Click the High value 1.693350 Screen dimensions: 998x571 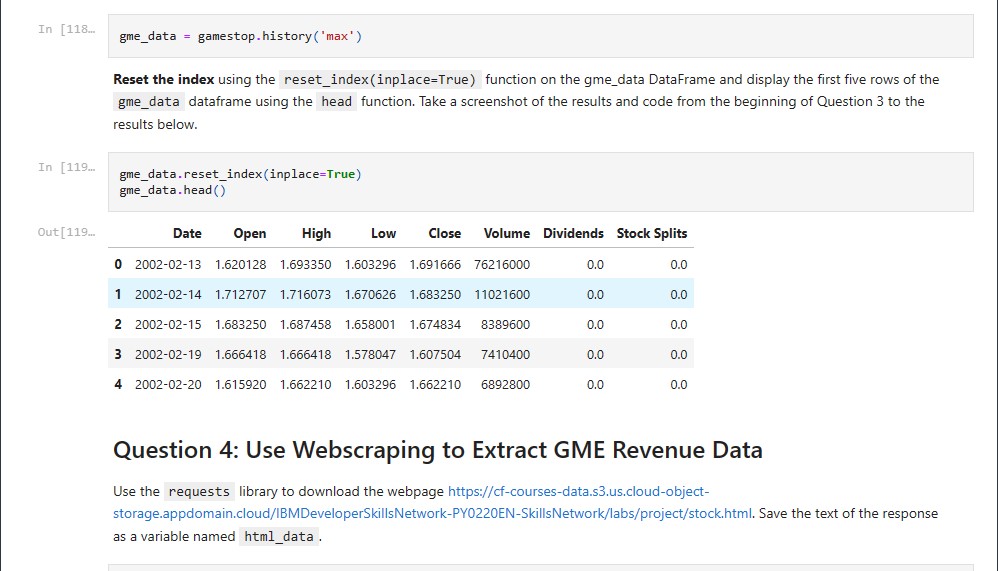[x=306, y=264]
